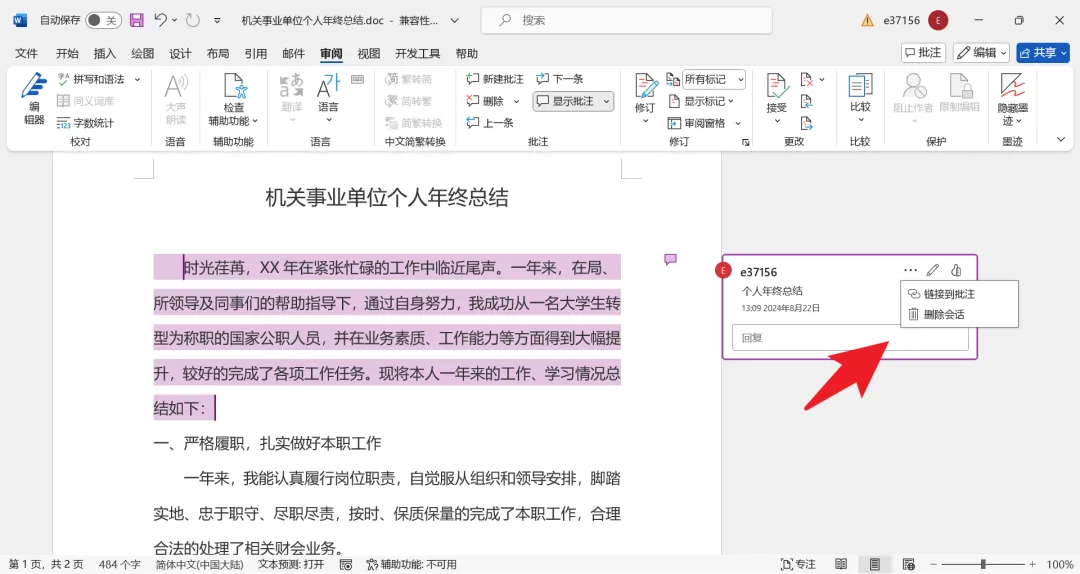Click the Save icon in title bar
The height and width of the screenshot is (574, 1080).
136,20
